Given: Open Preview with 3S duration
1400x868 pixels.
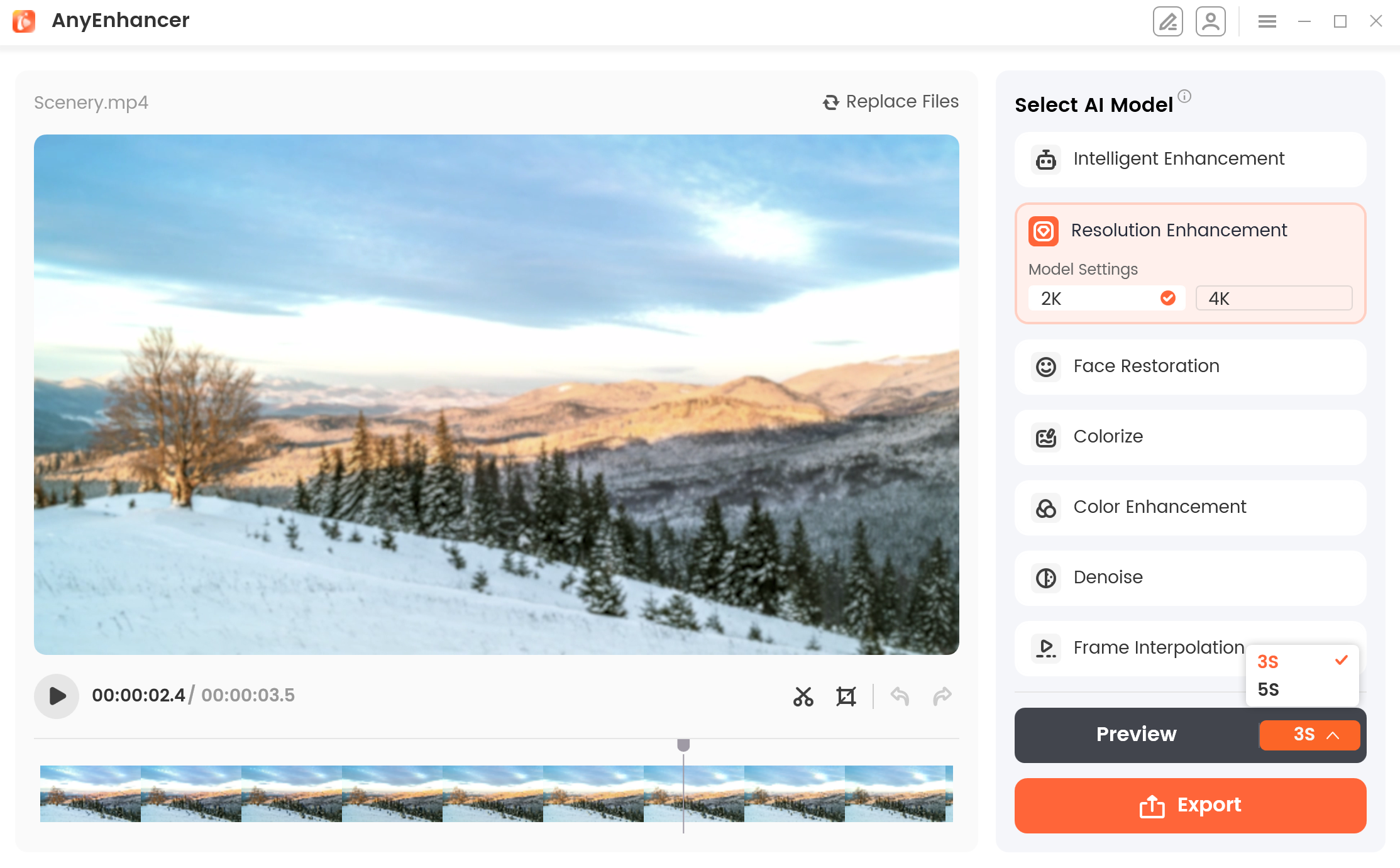Looking at the screenshot, I should tap(1137, 734).
